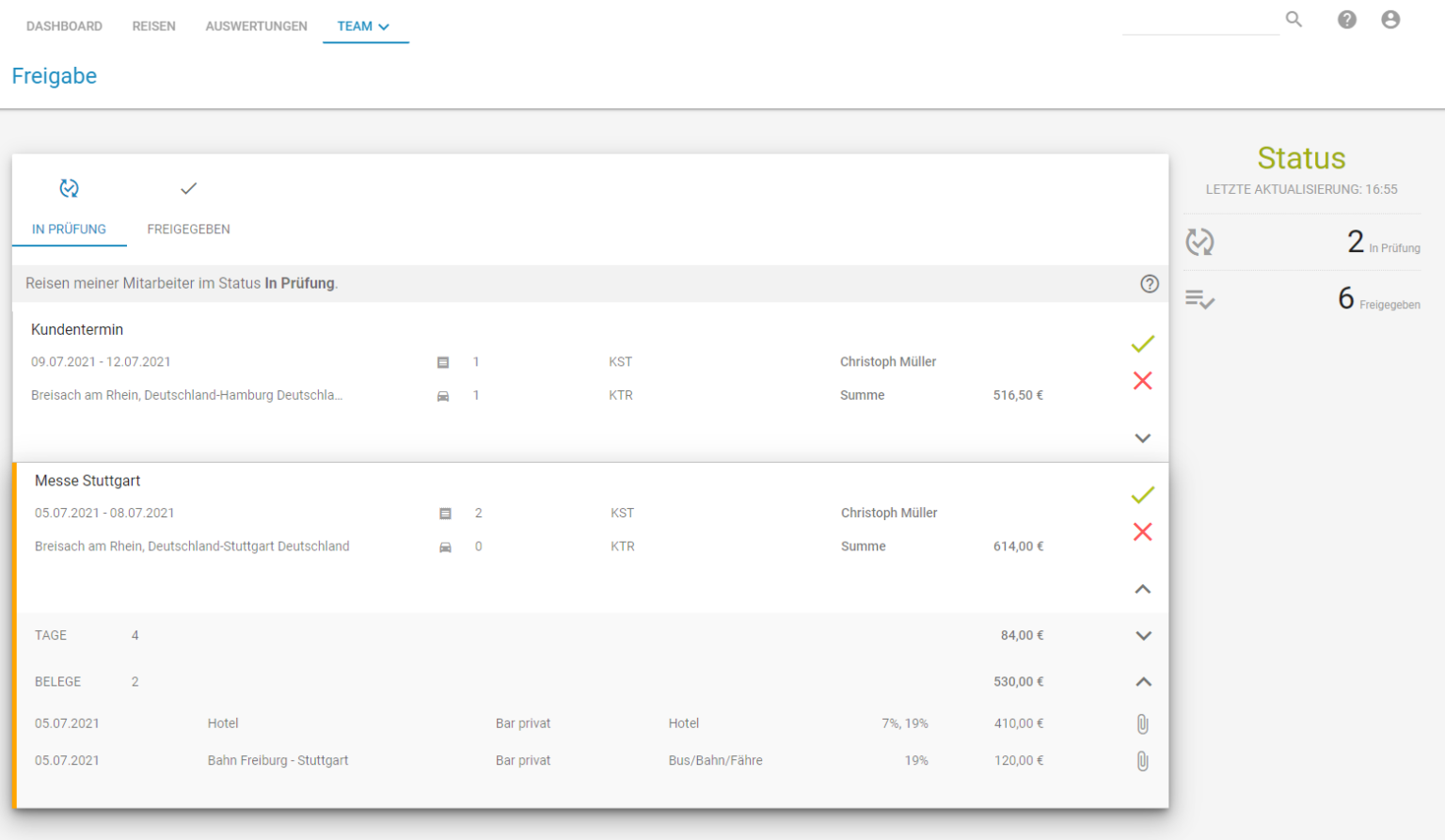Open the REISEN navigation item
The image size is (1445, 840).
pos(153,26)
